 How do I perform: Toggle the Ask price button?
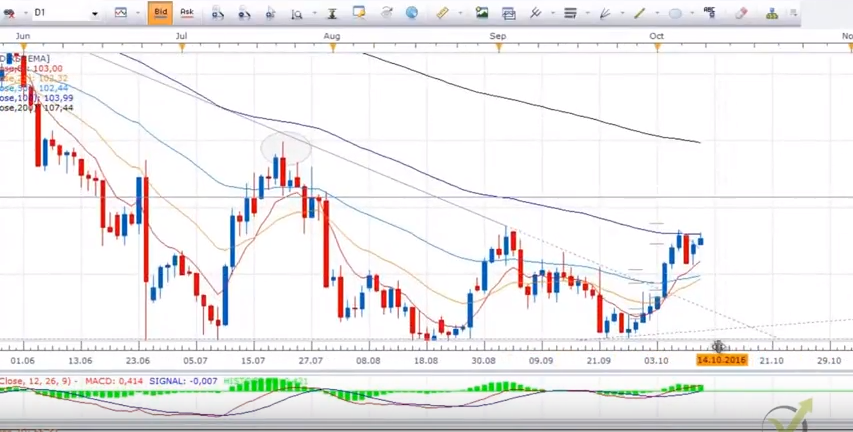[x=187, y=13]
